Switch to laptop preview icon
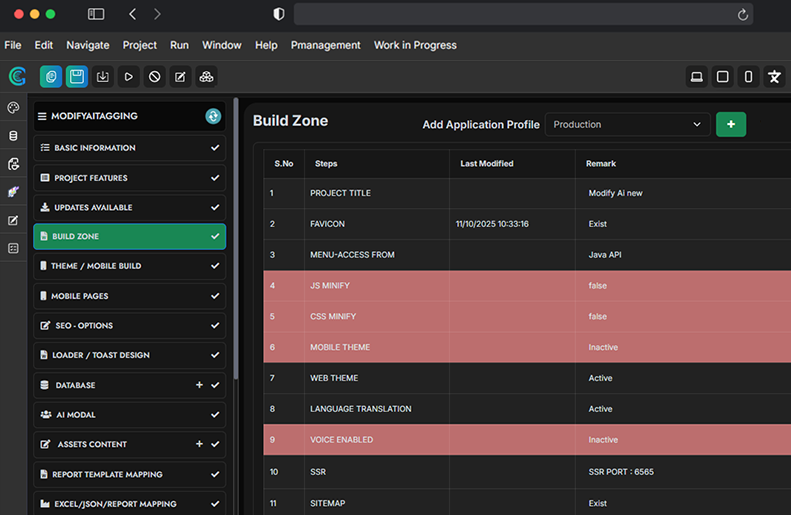This screenshot has width=791, height=515. pyautogui.click(x=697, y=77)
